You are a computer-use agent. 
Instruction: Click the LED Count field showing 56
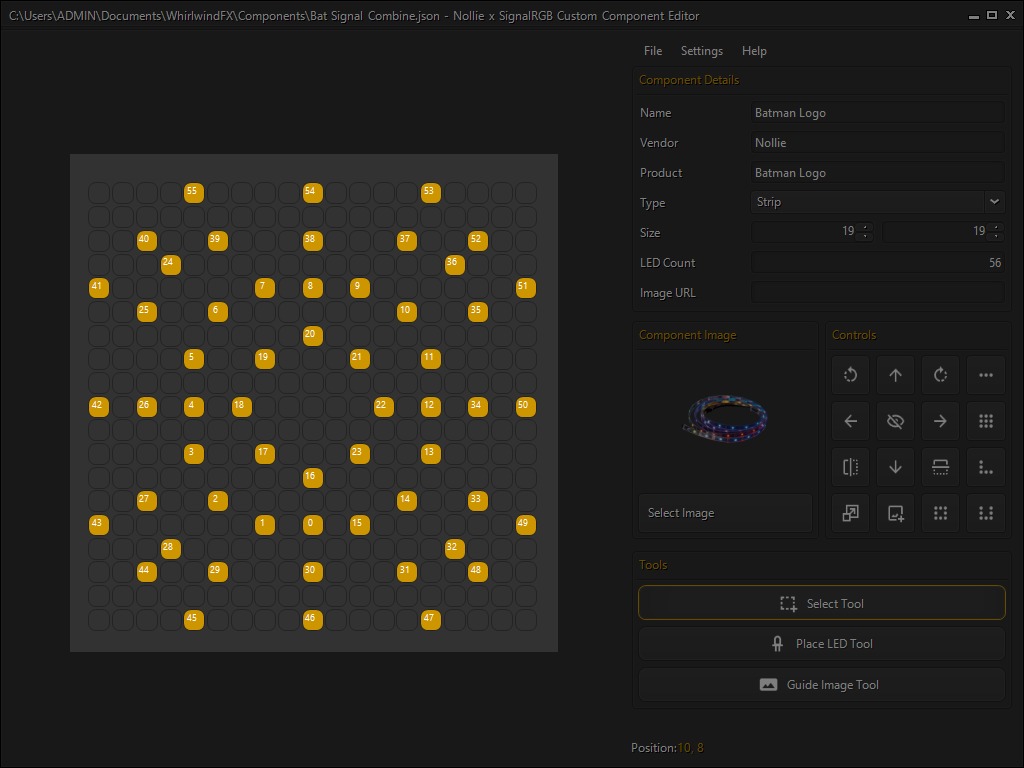click(x=877, y=263)
